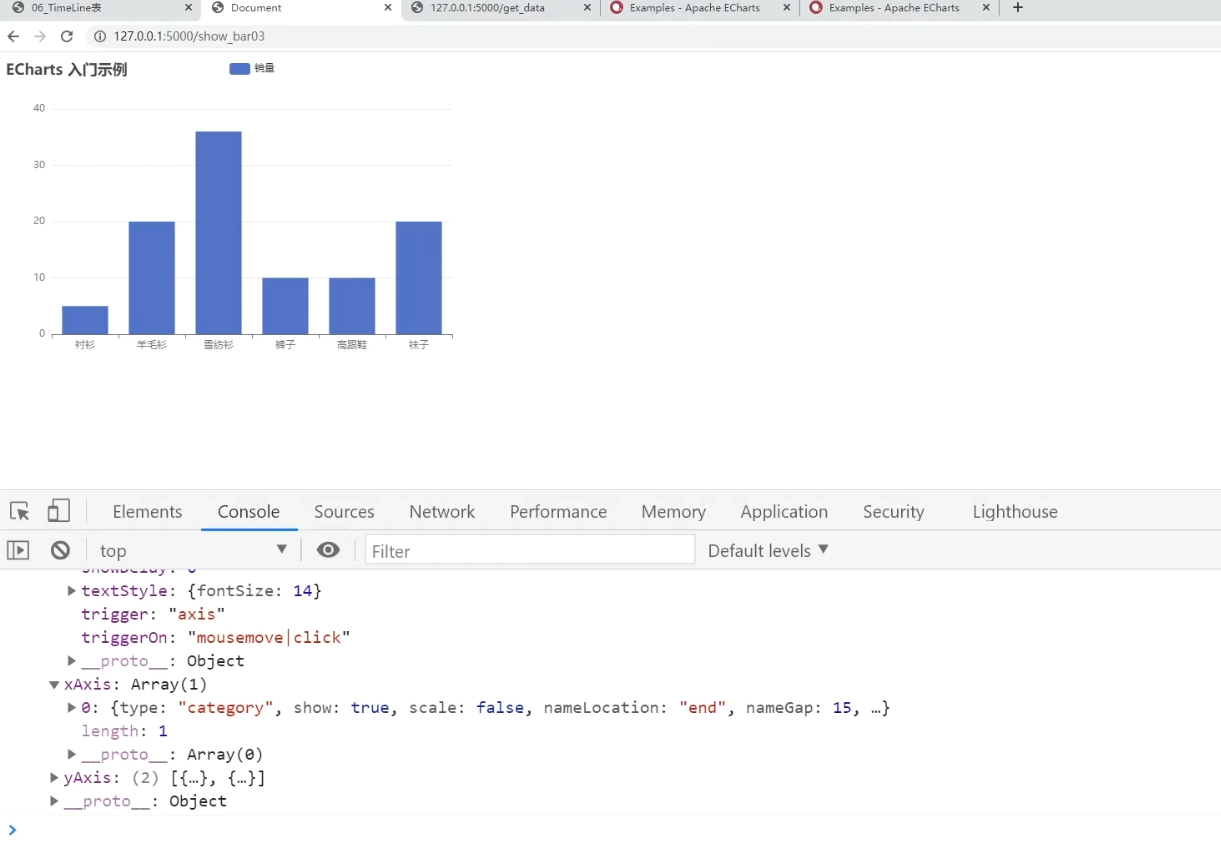Expand the yAxis (2) entry

pyautogui.click(x=54, y=778)
